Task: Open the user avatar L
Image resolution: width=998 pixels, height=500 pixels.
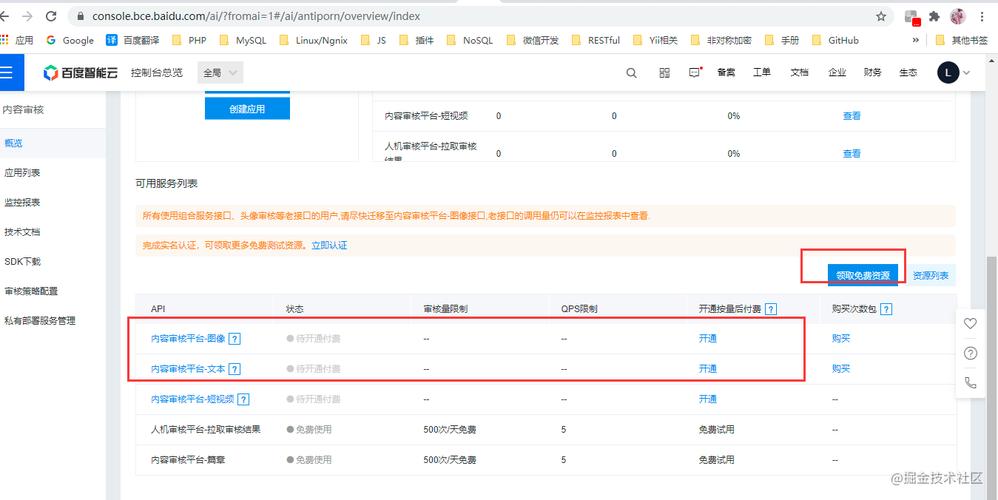Action: pyautogui.click(x=948, y=73)
